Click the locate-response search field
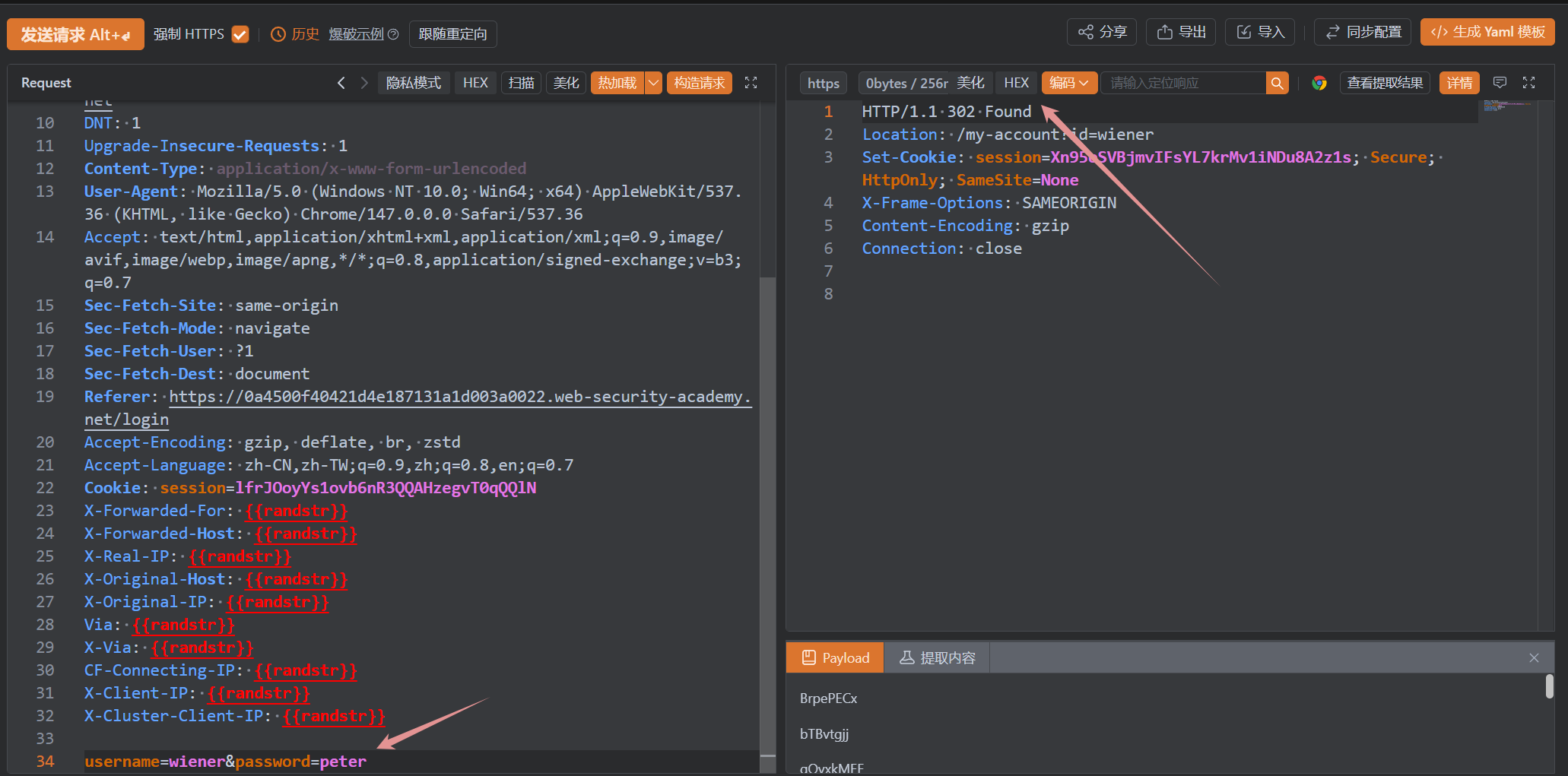1568x776 pixels. pos(1183,83)
